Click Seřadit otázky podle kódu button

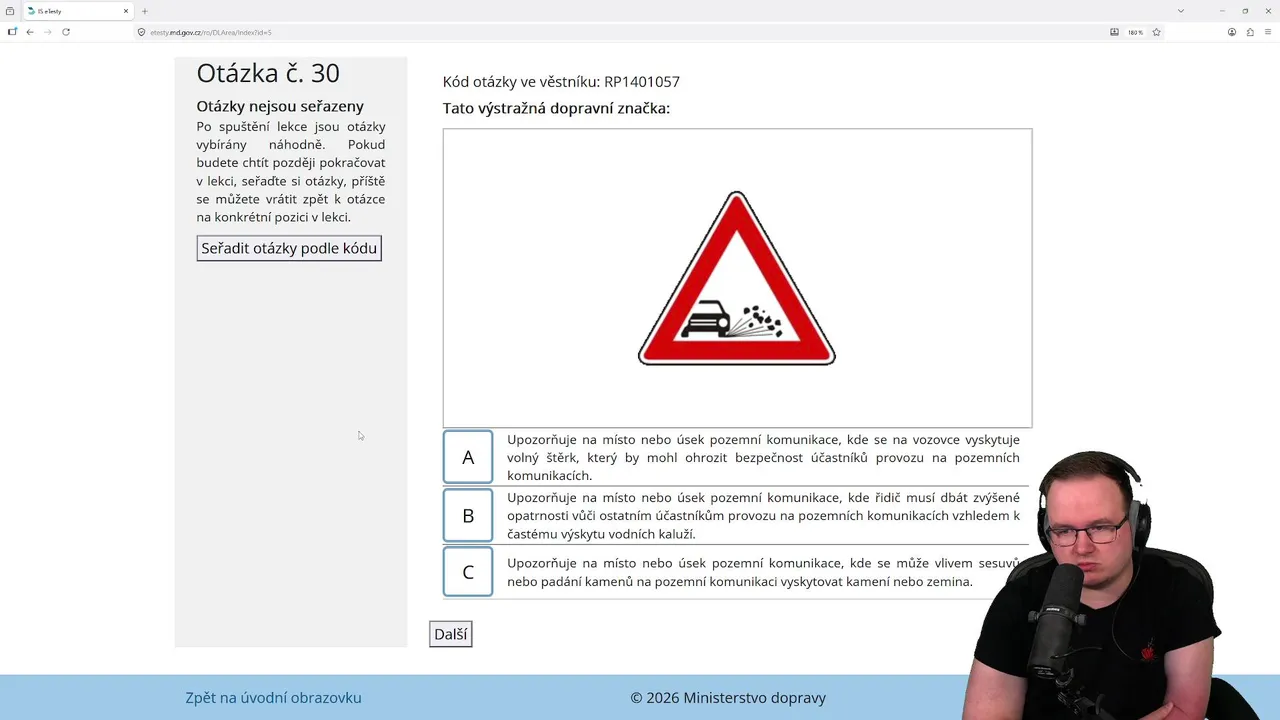(289, 248)
